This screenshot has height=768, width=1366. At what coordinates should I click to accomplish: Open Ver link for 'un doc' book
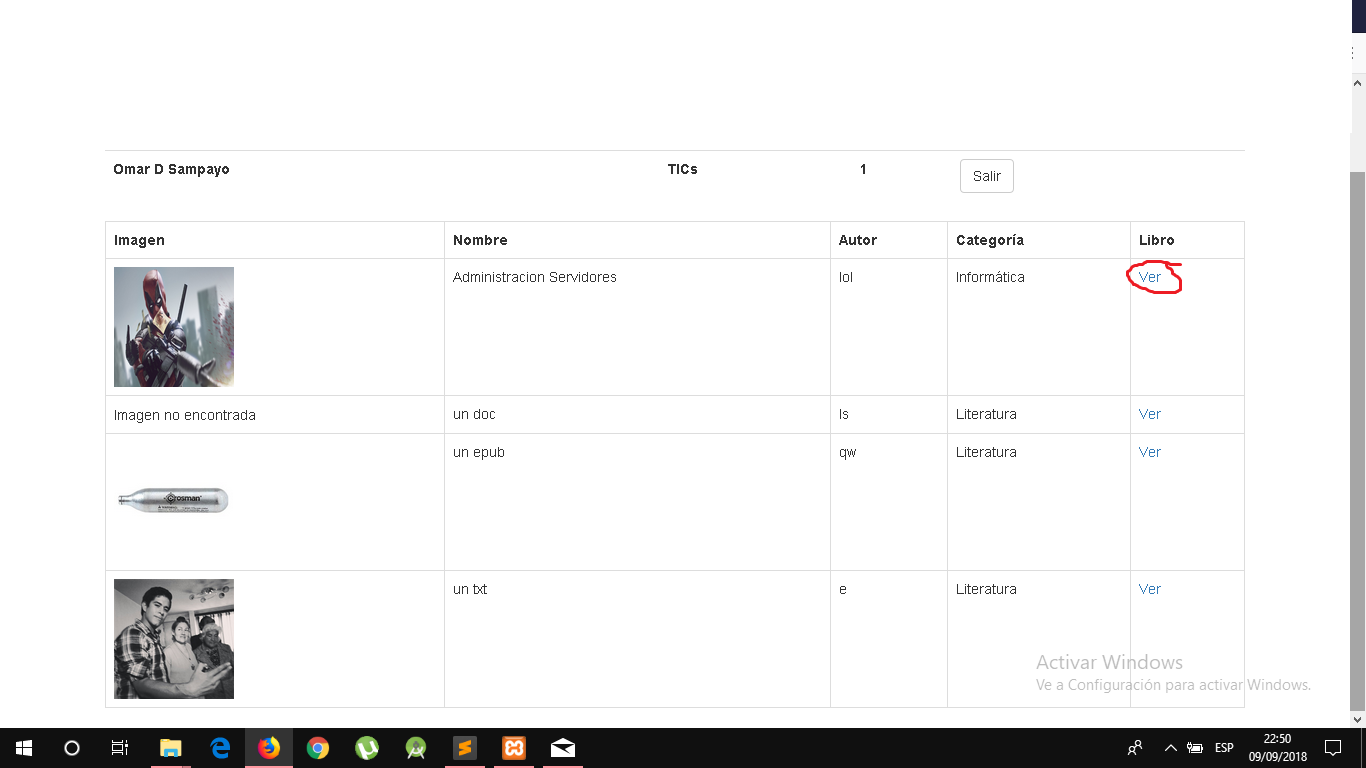click(x=1150, y=414)
